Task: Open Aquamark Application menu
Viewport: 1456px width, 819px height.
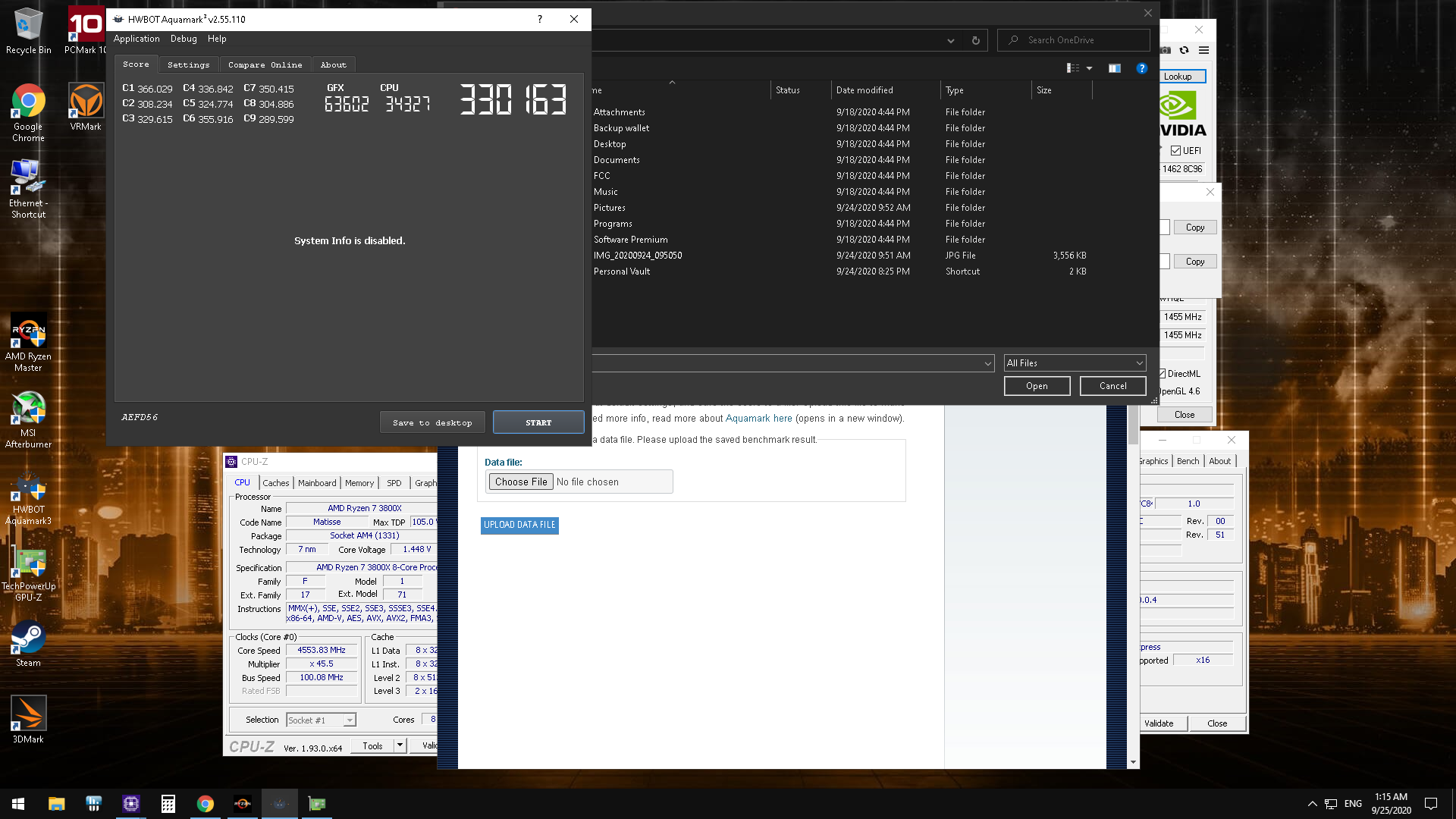Action: click(x=136, y=39)
